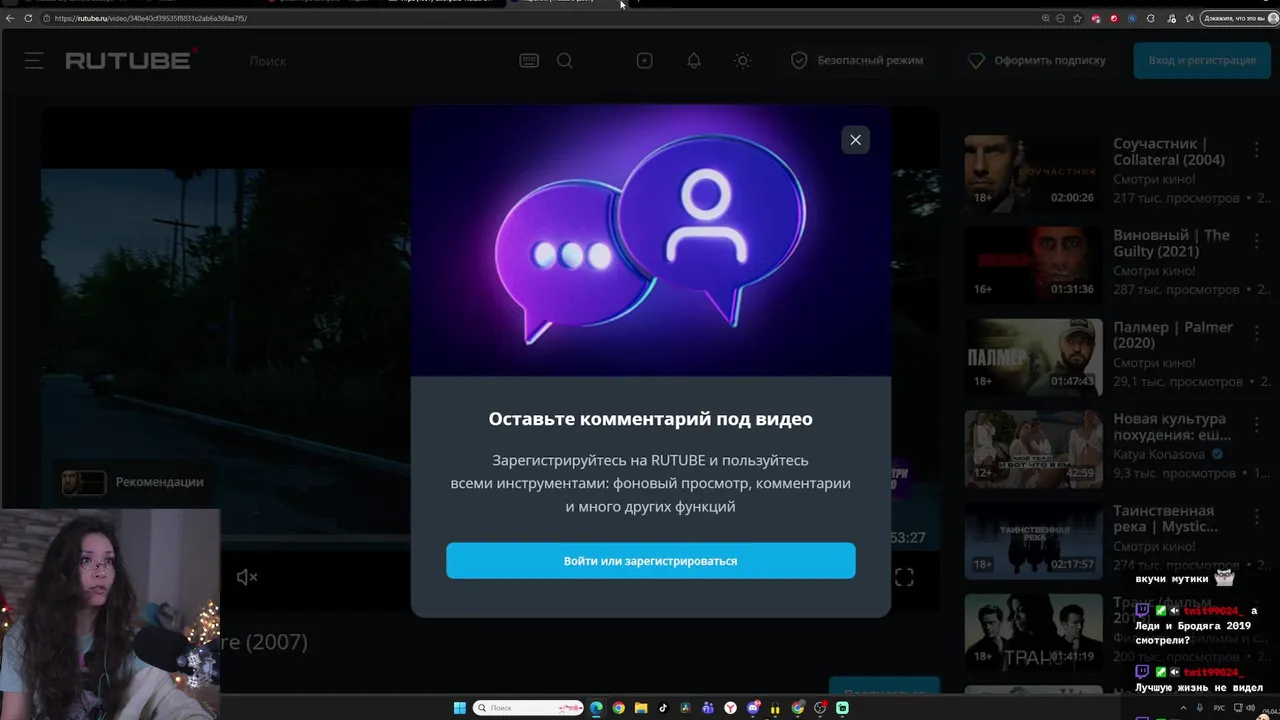Close the comment registration popup
Image resolution: width=1280 pixels, height=720 pixels.
[855, 140]
